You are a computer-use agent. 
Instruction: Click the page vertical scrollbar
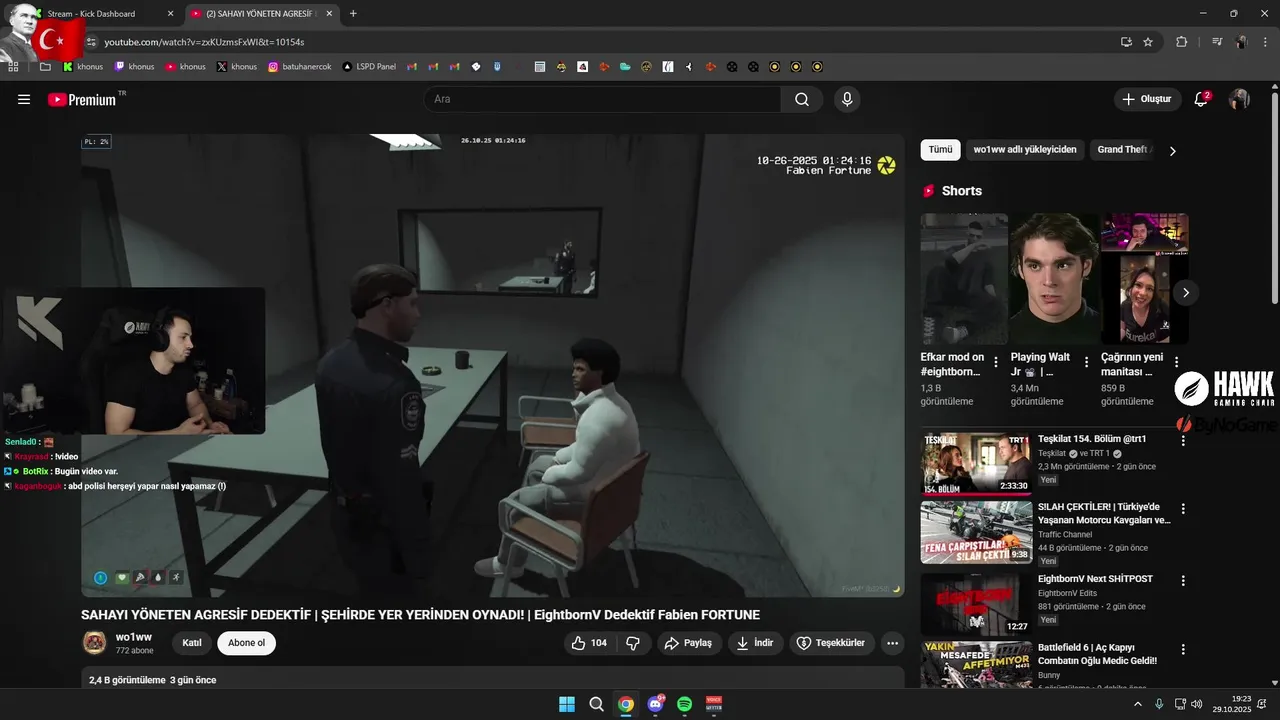(x=1274, y=200)
